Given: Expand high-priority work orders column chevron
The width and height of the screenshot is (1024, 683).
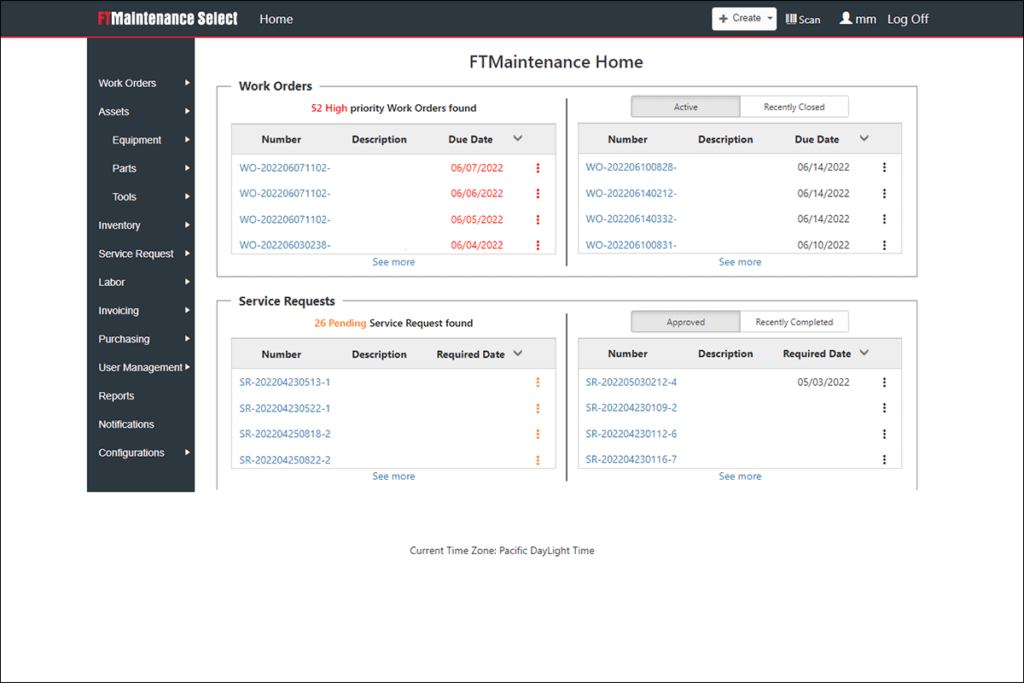Looking at the screenshot, I should click(518, 138).
